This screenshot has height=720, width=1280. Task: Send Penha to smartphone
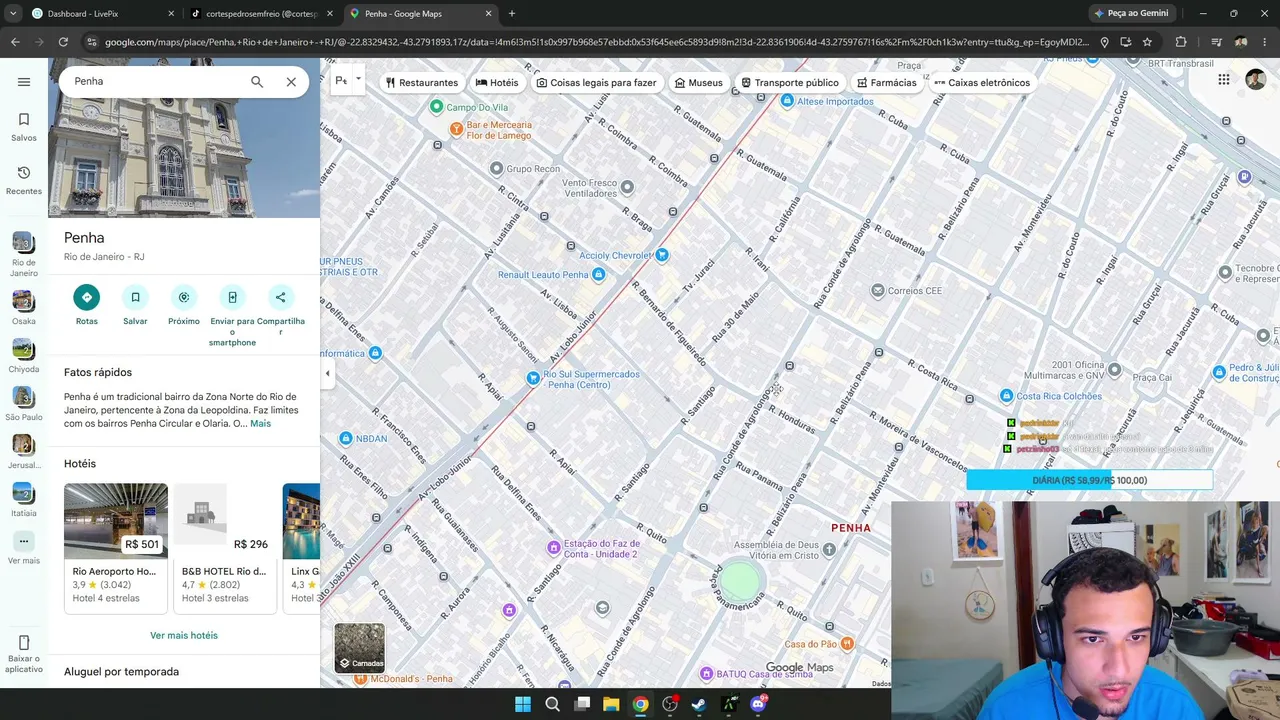(232, 315)
